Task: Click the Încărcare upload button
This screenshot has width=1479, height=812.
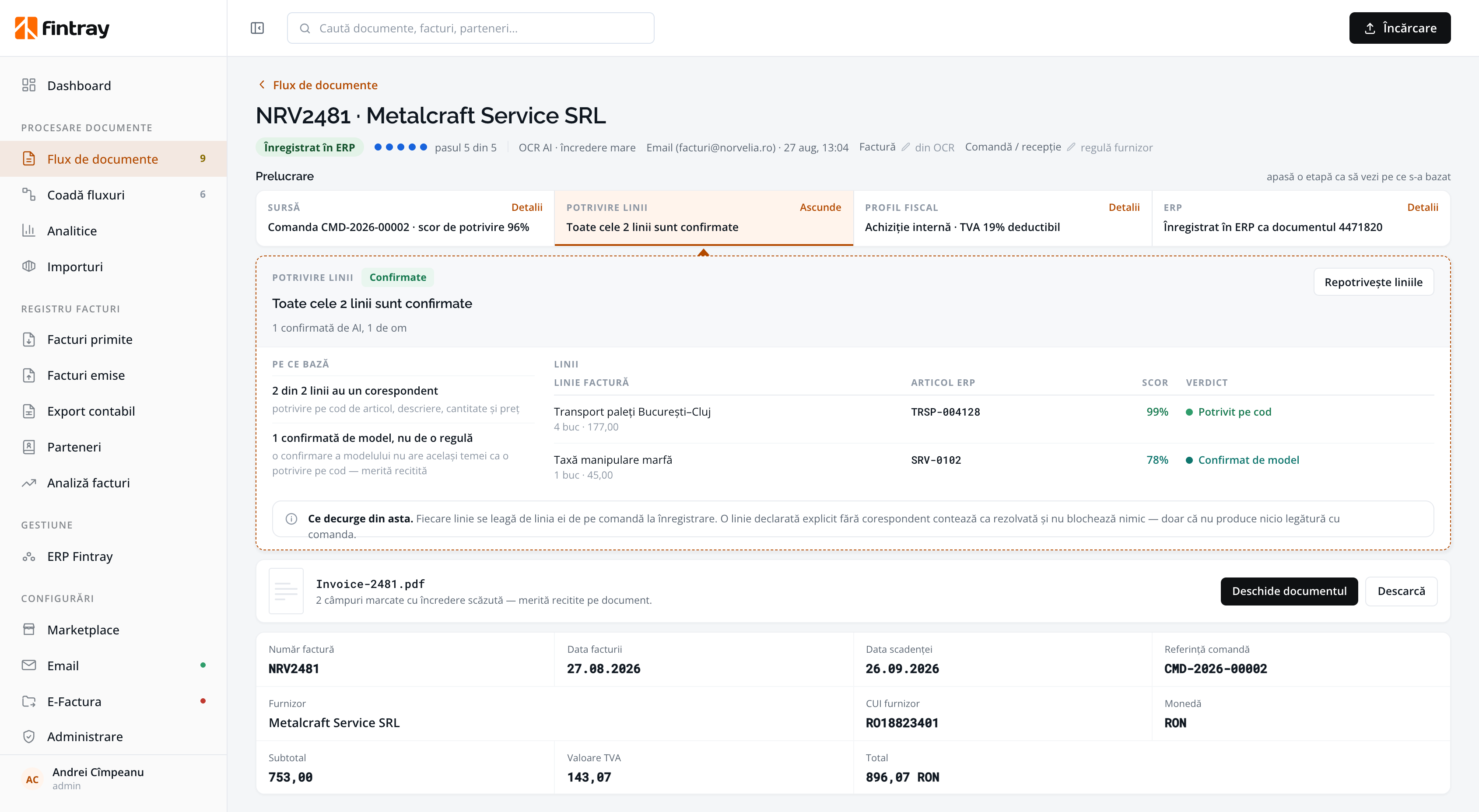Action: coord(1399,28)
